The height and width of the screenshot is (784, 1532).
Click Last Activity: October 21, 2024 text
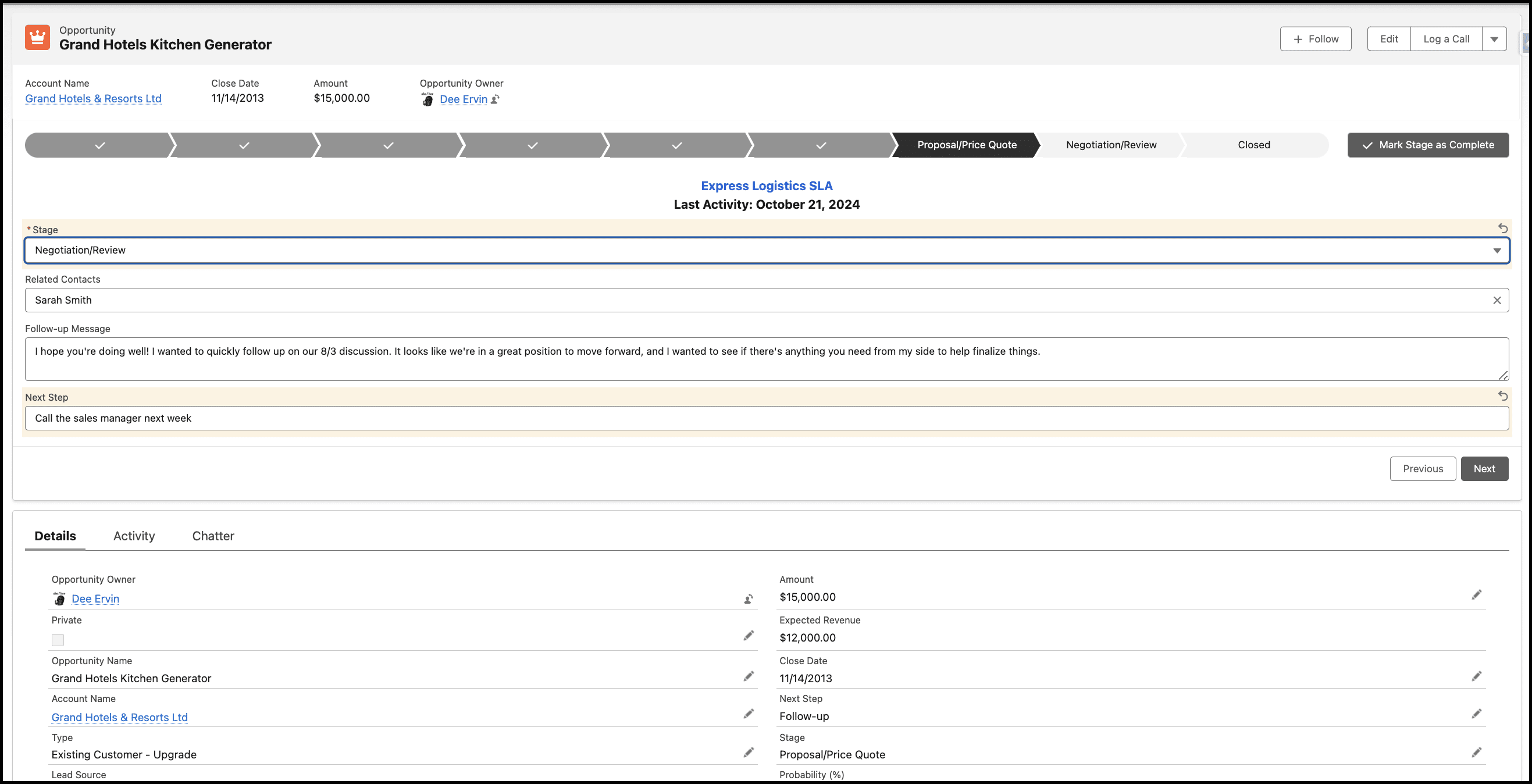[767, 205]
